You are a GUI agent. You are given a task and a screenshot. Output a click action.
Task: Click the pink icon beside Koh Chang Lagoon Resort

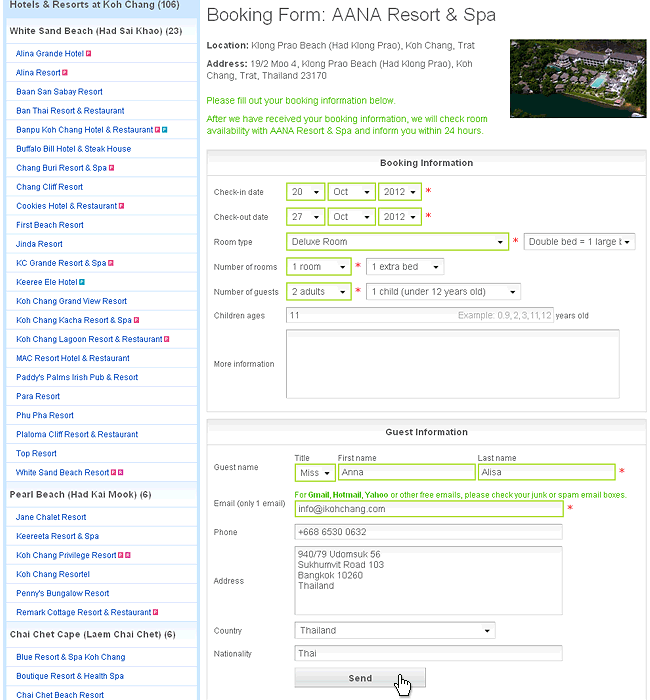pos(167,339)
